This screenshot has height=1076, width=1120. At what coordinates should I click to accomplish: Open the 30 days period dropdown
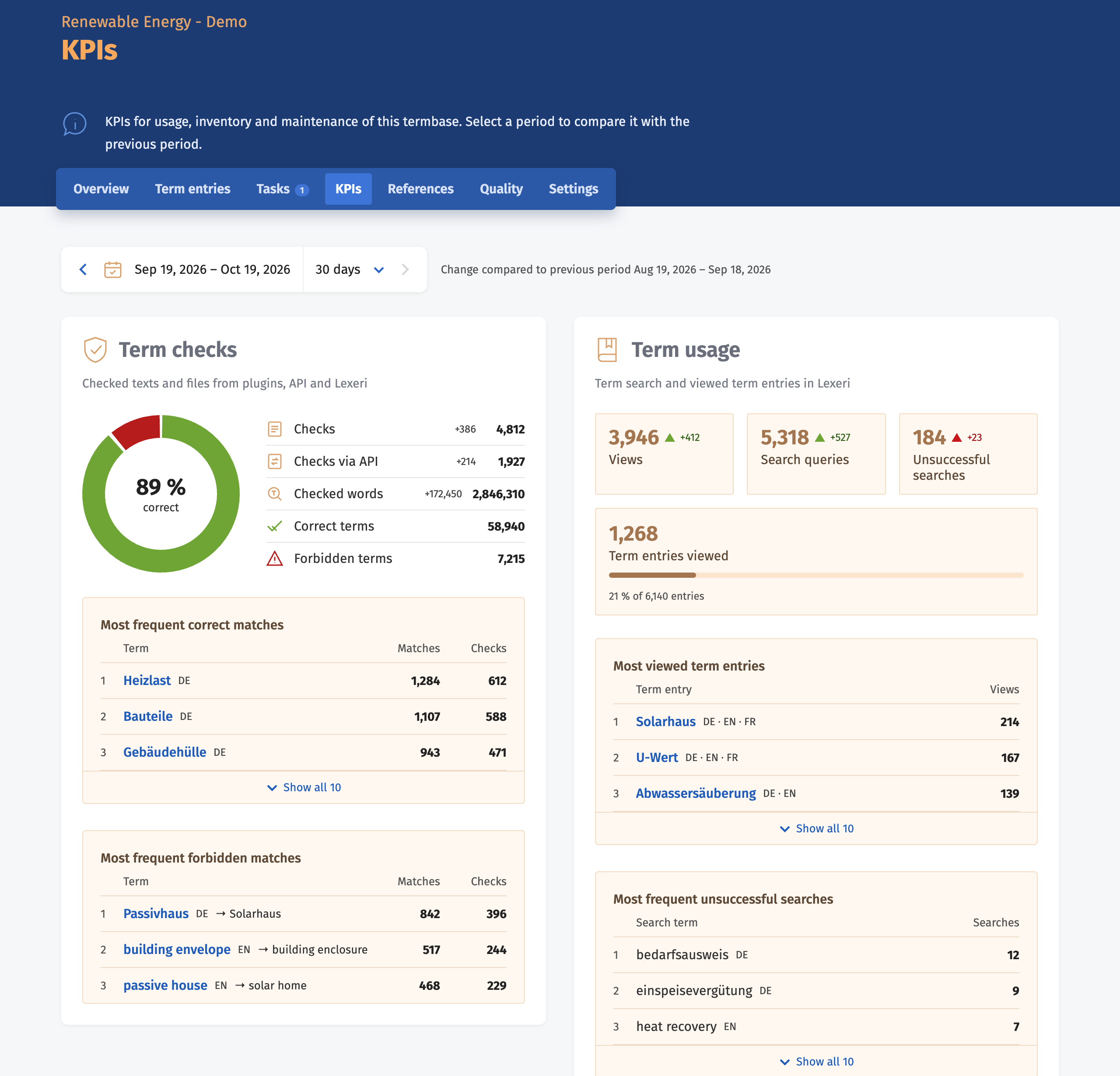[350, 269]
